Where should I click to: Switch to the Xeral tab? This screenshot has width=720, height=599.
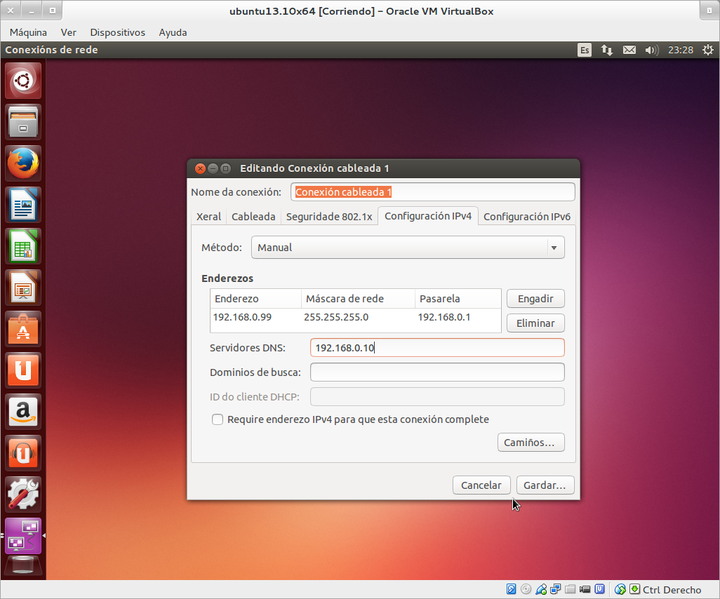point(208,216)
